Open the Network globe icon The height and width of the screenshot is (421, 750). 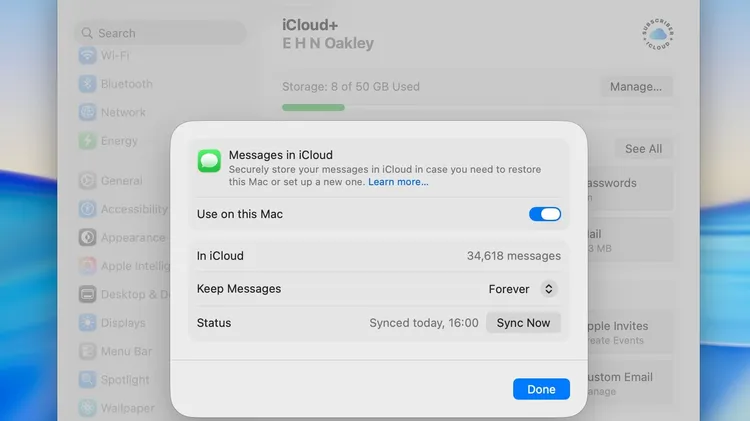pyautogui.click(x=88, y=112)
